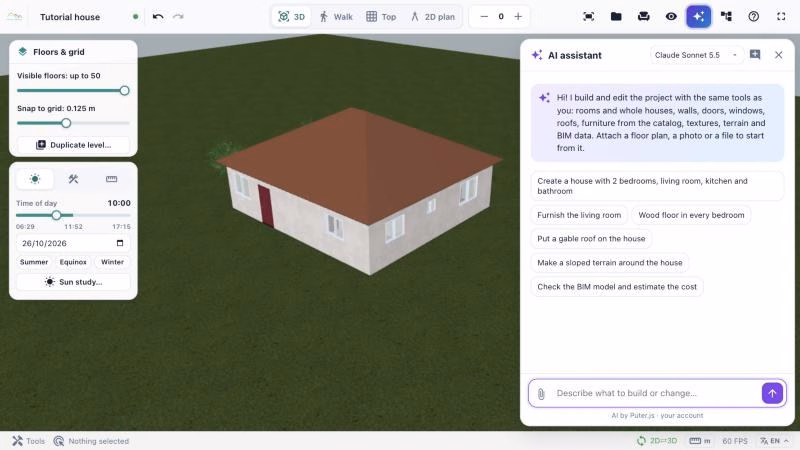The height and width of the screenshot is (450, 800).
Task: Click the house logo icon
Action: point(14,16)
